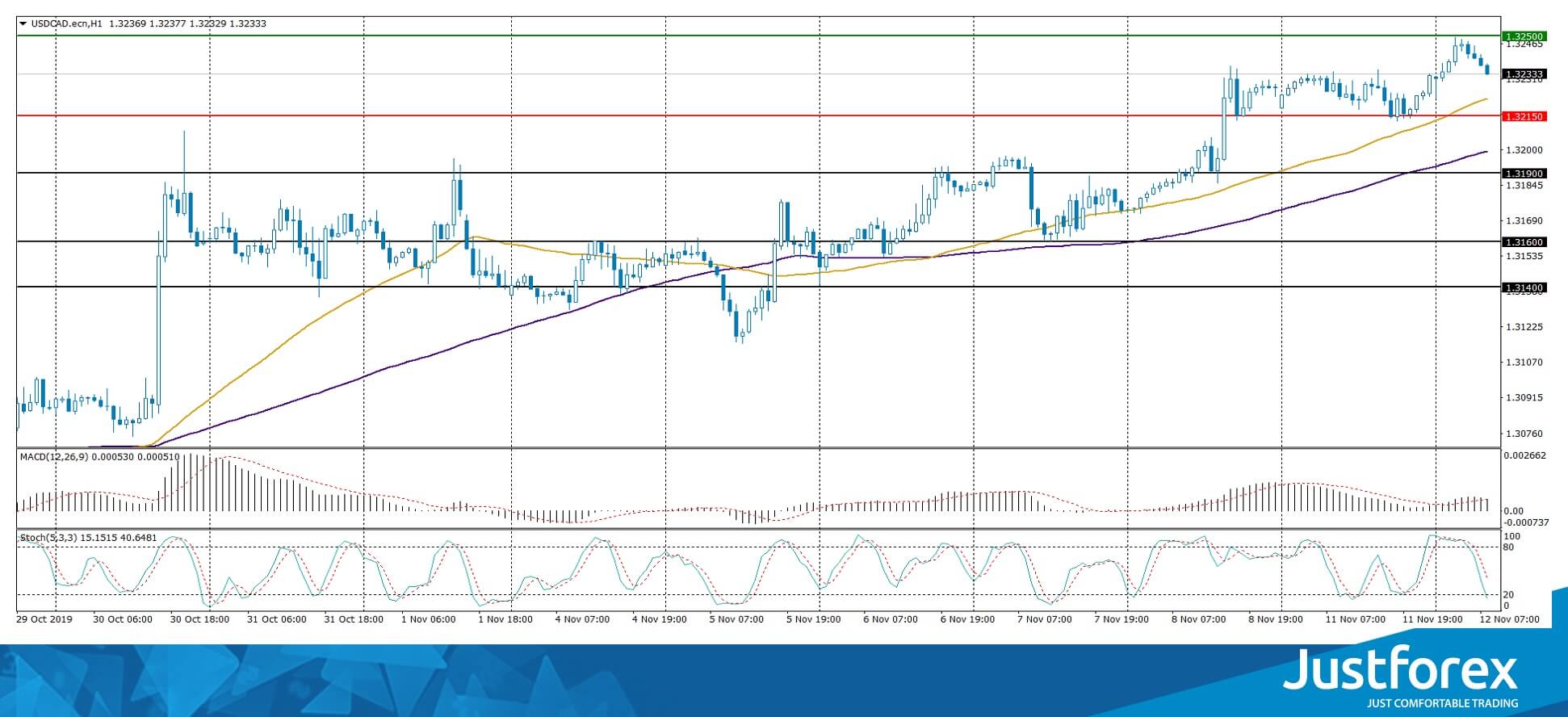Click the current price label 1.32333

point(1524,74)
